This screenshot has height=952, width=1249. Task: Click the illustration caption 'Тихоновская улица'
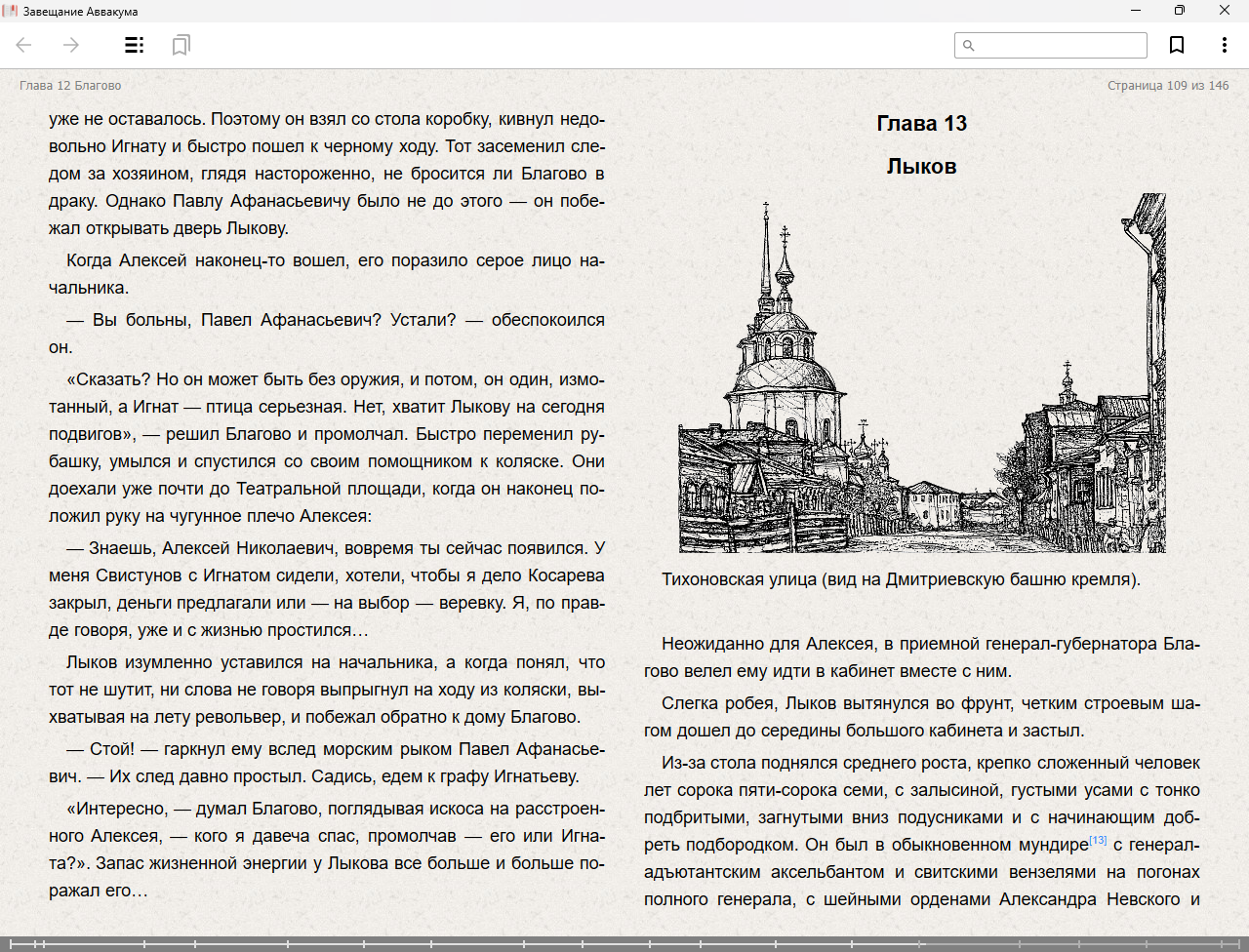point(901,579)
